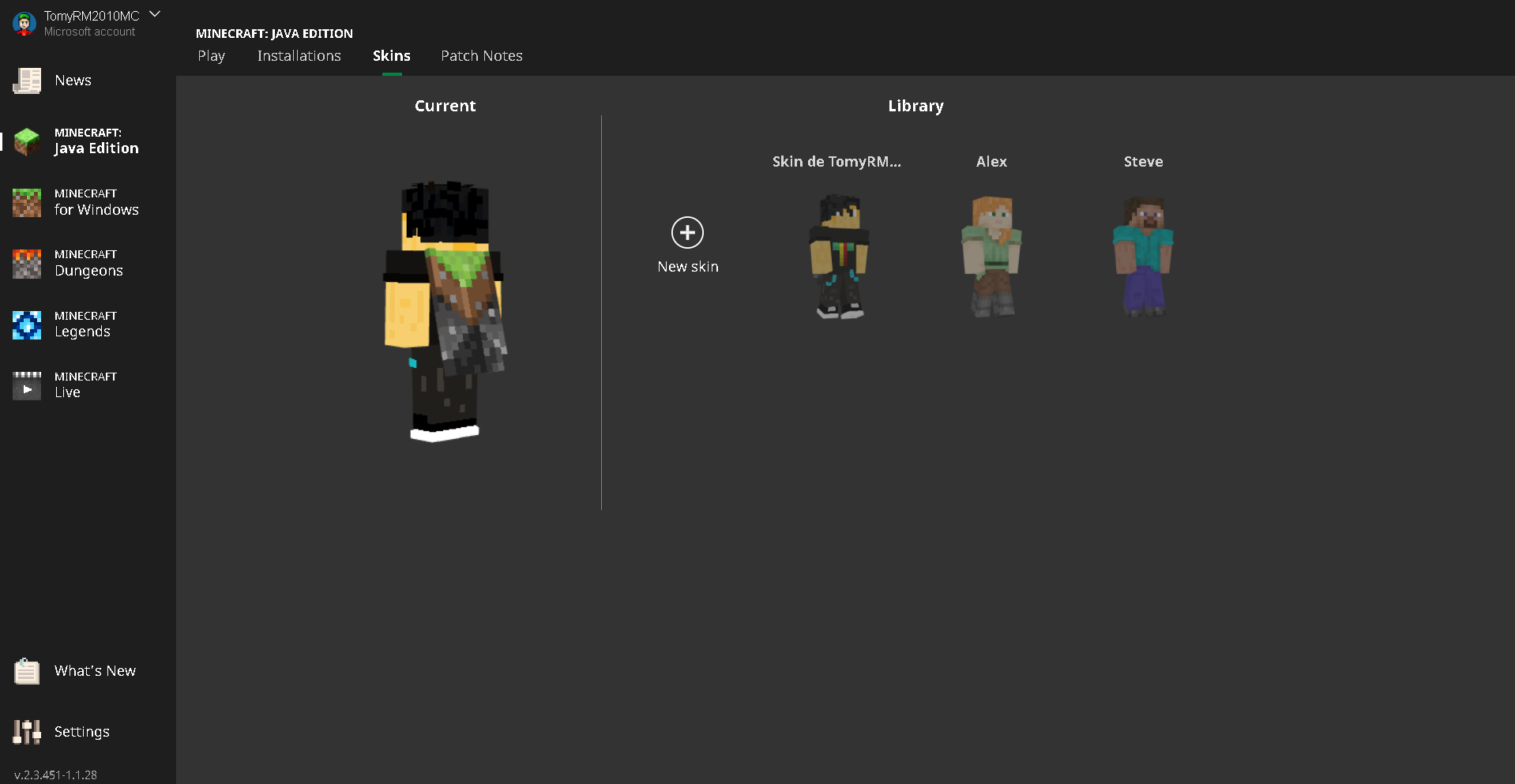Click the Steve skin name
Screen dimensions: 1515x784
1143,162
